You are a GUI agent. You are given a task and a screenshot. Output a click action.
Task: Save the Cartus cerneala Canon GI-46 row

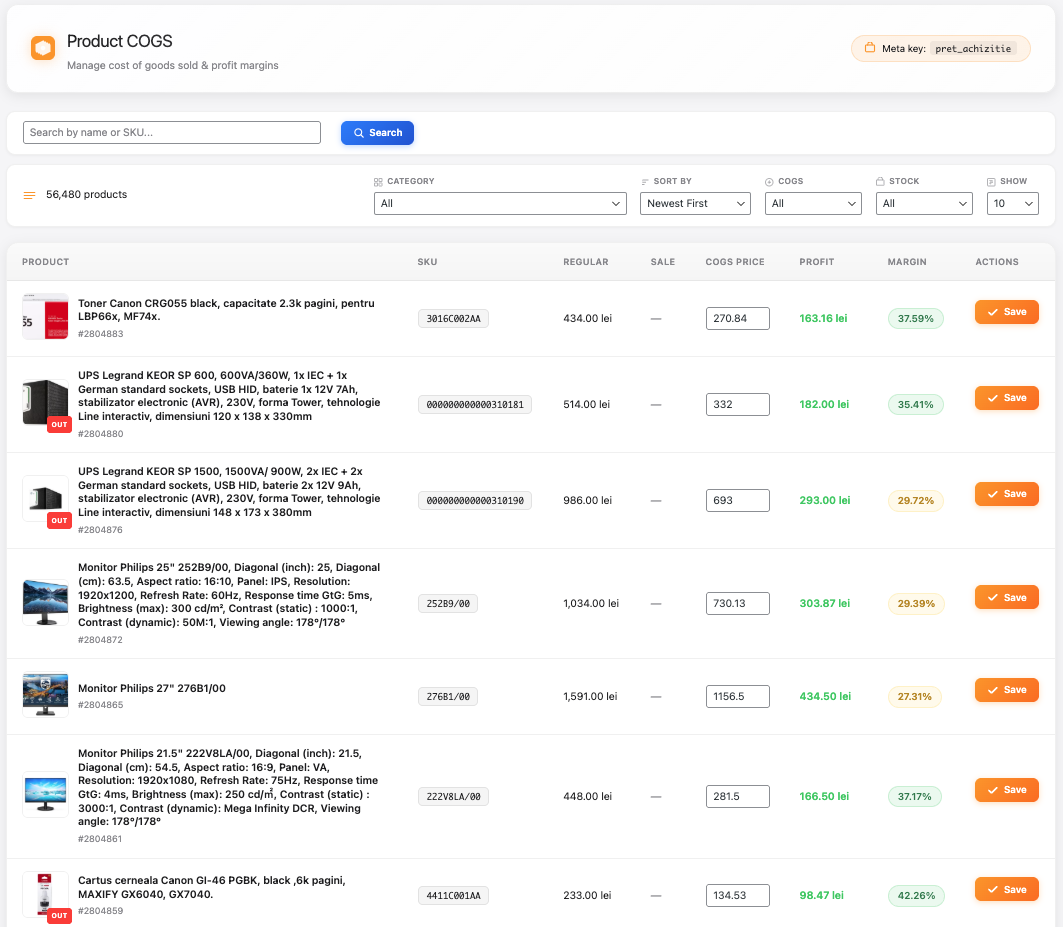[x=1007, y=890]
